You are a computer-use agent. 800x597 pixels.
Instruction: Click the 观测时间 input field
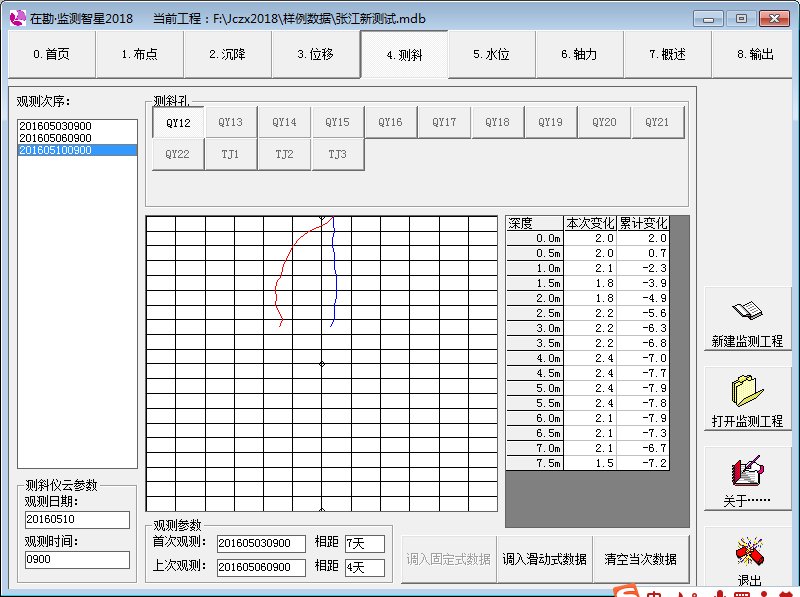[x=77, y=559]
